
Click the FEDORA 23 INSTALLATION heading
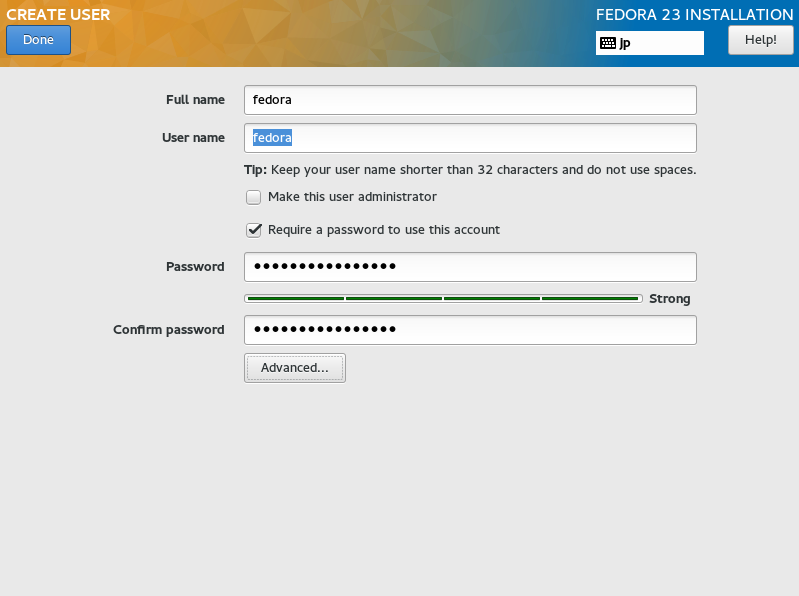coord(695,15)
